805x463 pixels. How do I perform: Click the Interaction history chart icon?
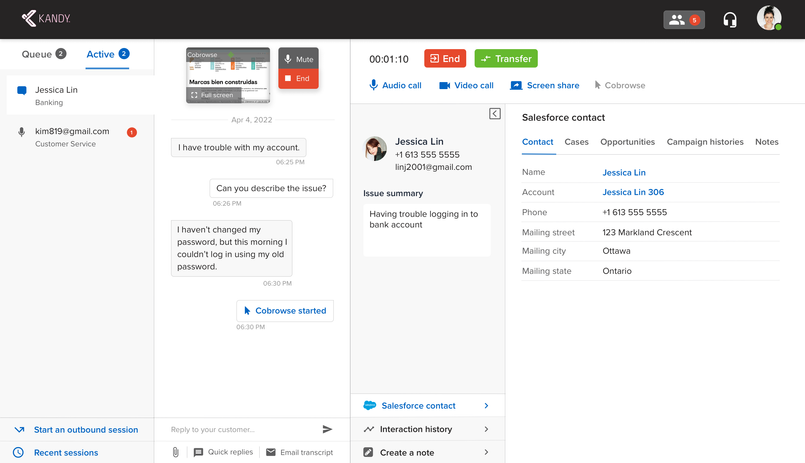click(369, 429)
